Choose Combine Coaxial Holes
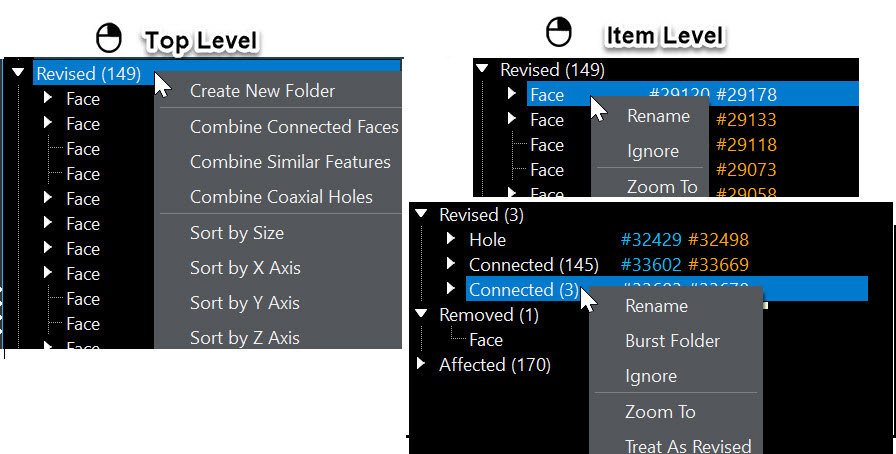 click(281, 197)
